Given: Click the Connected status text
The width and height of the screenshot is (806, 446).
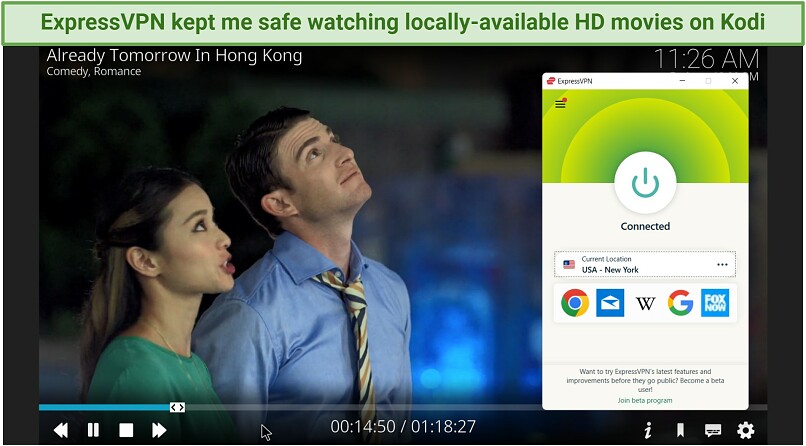Looking at the screenshot, I should (x=645, y=227).
